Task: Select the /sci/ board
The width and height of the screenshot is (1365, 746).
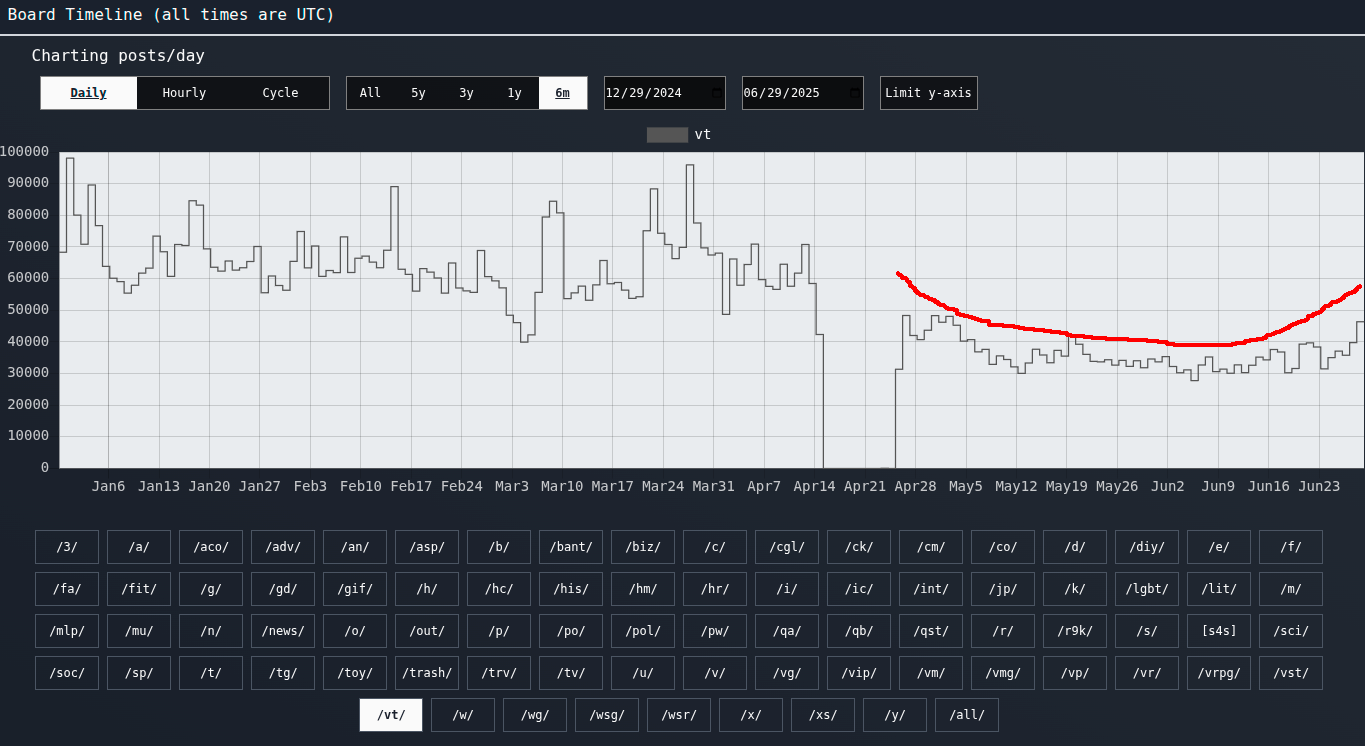Action: click(1291, 631)
